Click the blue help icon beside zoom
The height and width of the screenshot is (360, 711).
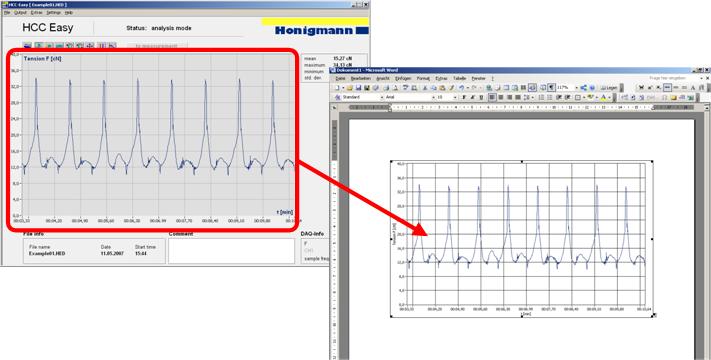tap(592, 88)
